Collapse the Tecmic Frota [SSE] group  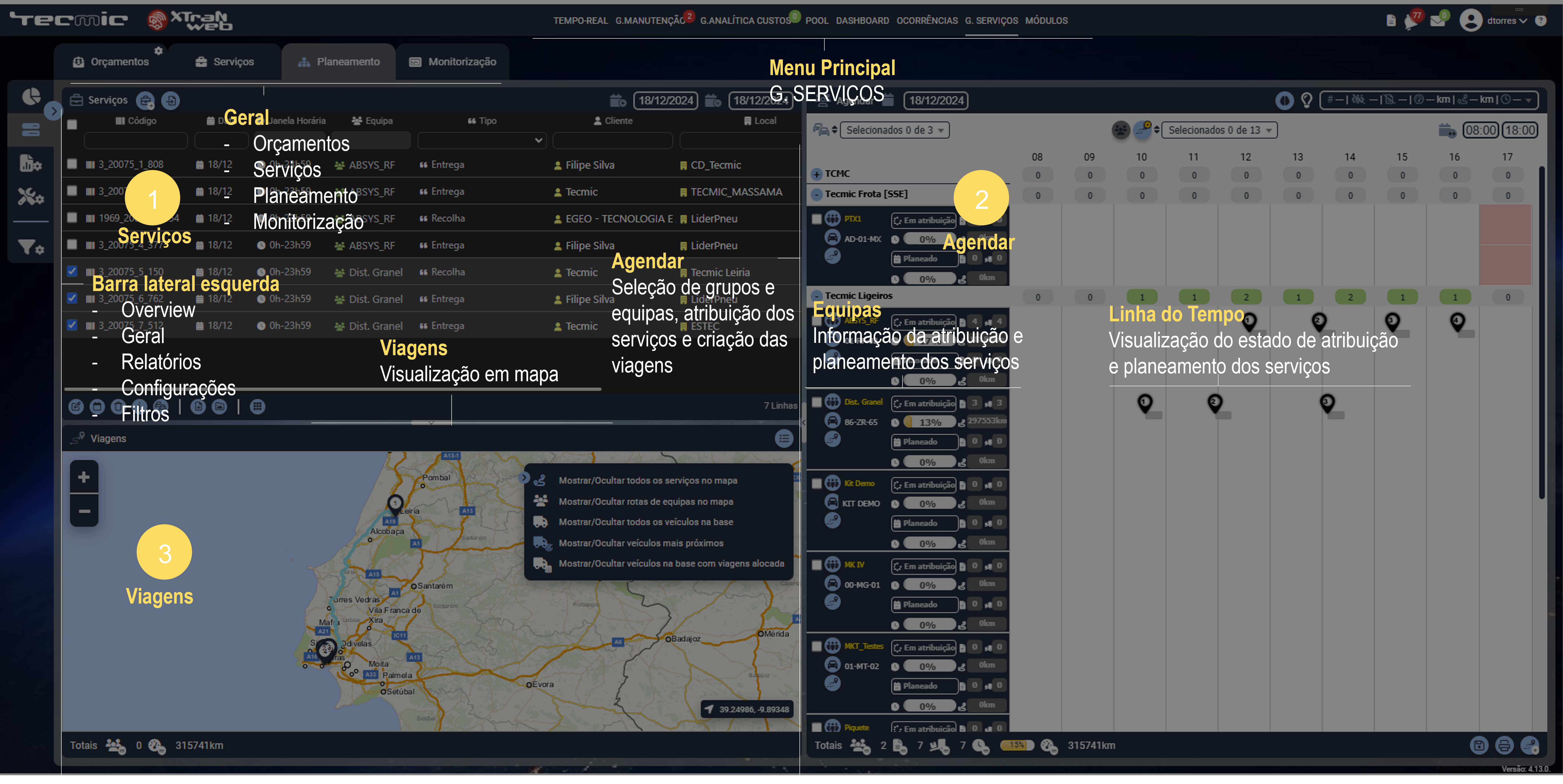point(817,194)
